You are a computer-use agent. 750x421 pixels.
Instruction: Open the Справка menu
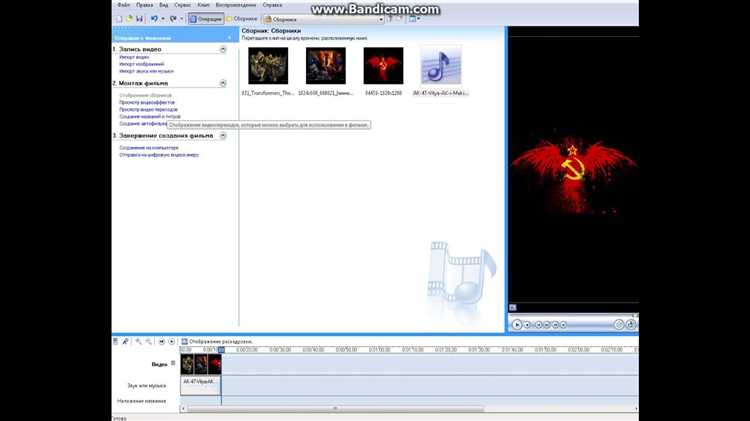click(x=272, y=5)
